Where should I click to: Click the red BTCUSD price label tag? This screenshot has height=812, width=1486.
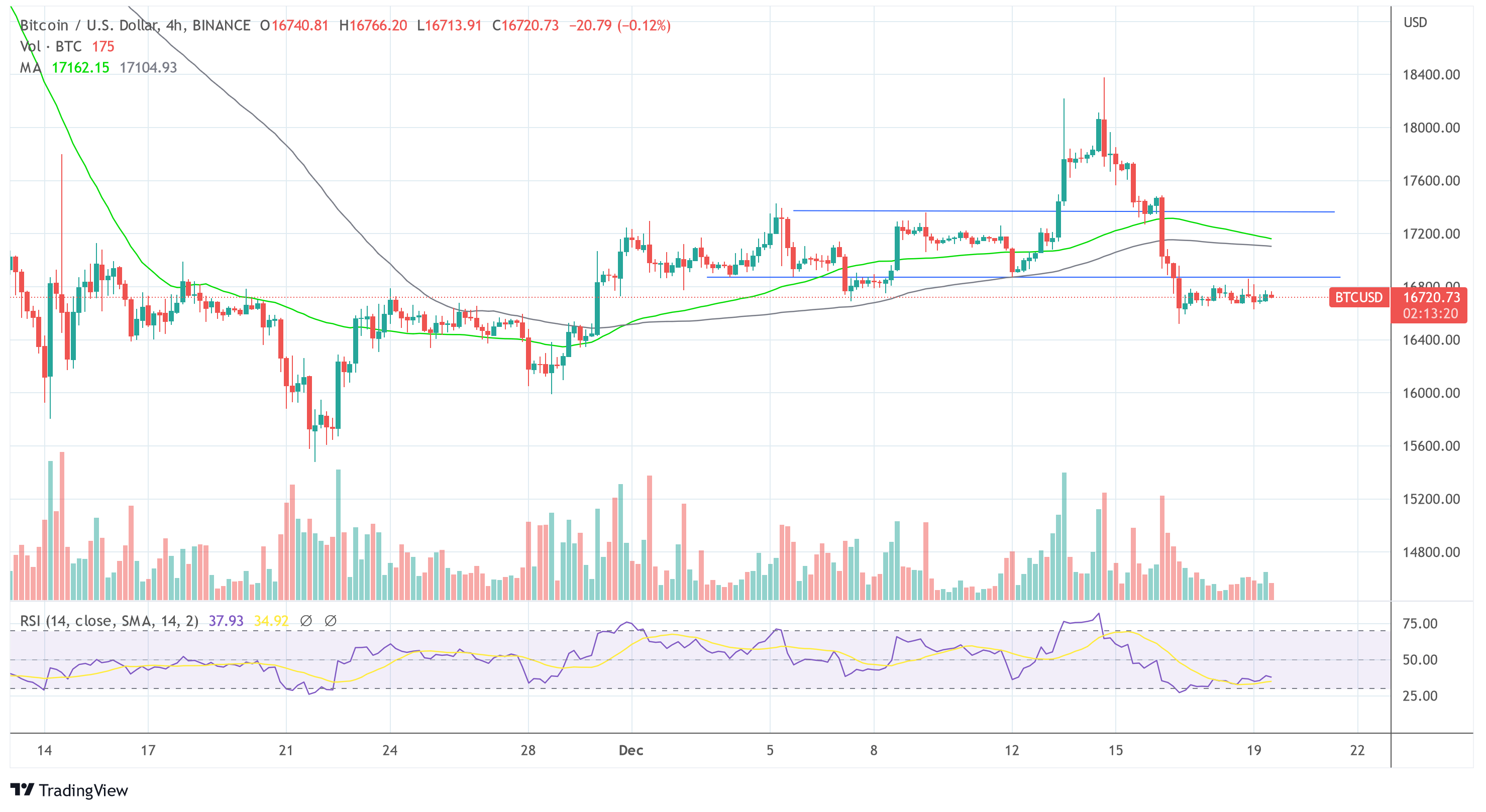pos(1359,298)
